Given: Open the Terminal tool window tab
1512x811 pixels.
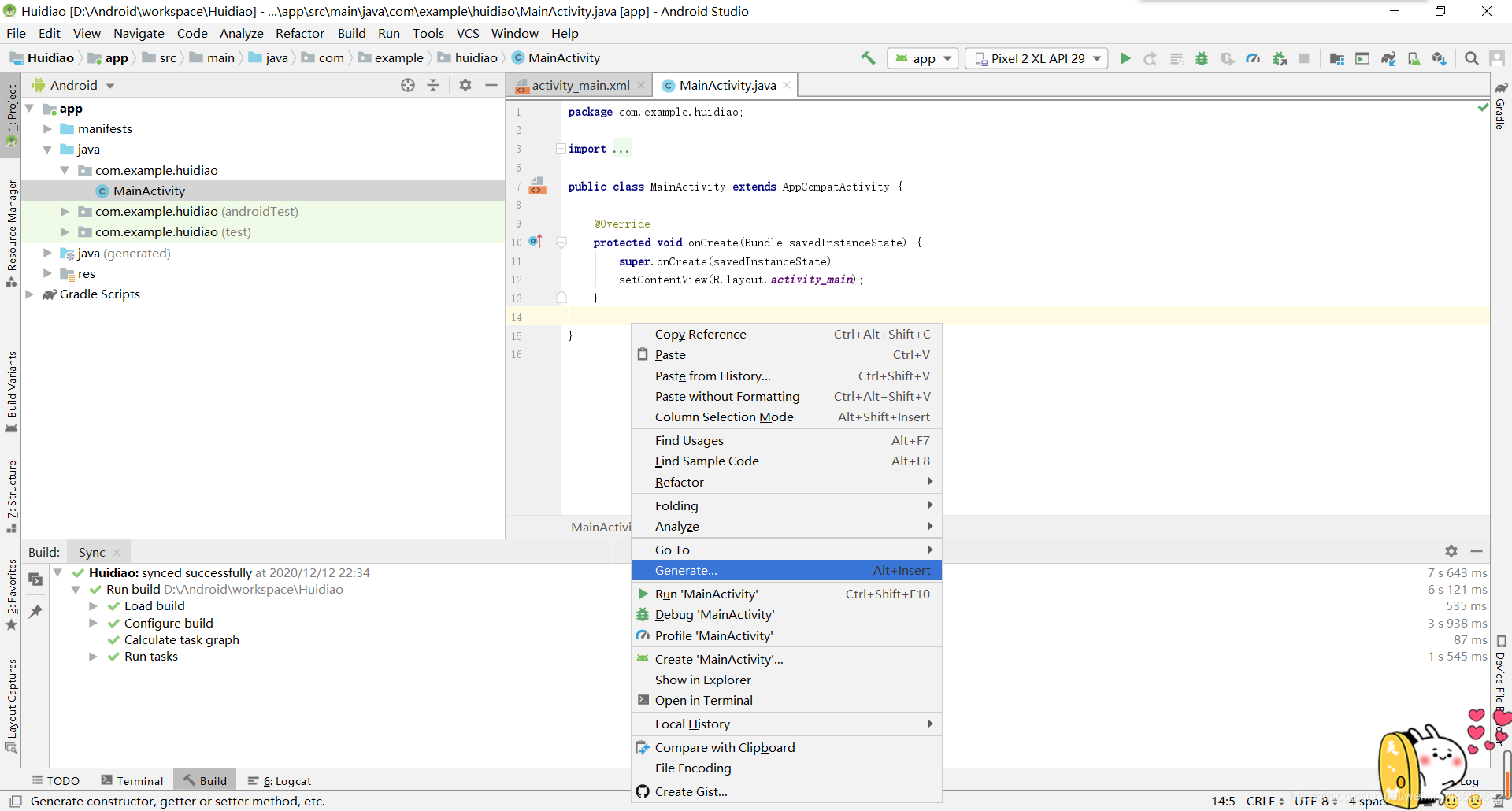Looking at the screenshot, I should [132, 780].
